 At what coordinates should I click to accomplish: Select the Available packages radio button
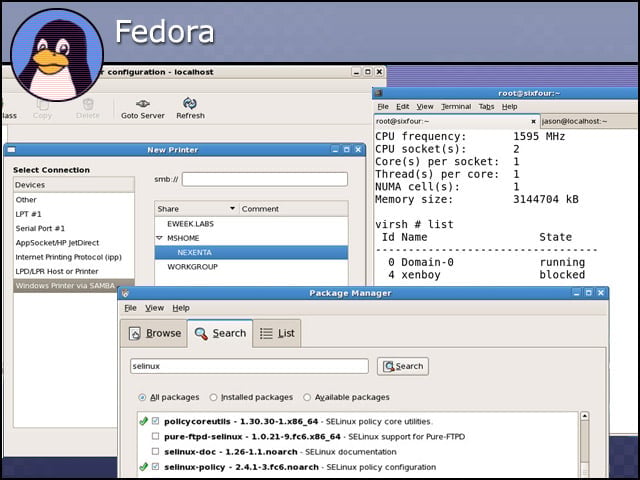click(307, 397)
